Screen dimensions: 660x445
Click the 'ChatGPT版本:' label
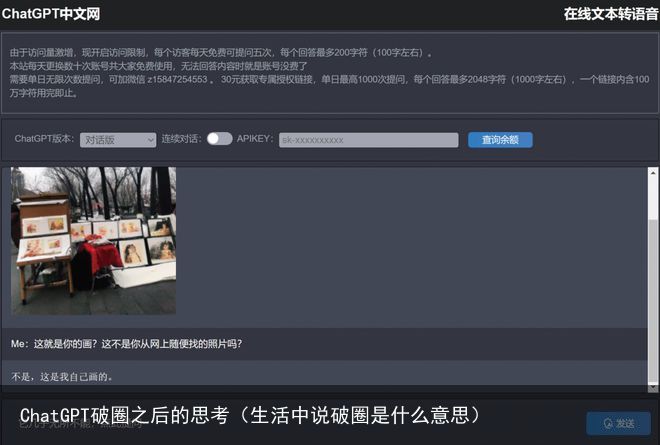(x=44, y=139)
